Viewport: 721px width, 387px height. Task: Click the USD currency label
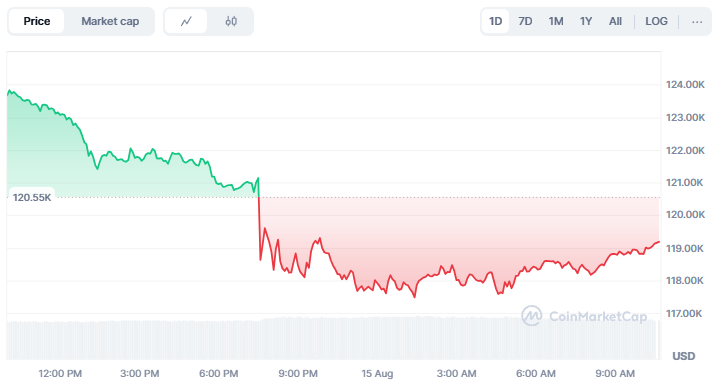684,356
